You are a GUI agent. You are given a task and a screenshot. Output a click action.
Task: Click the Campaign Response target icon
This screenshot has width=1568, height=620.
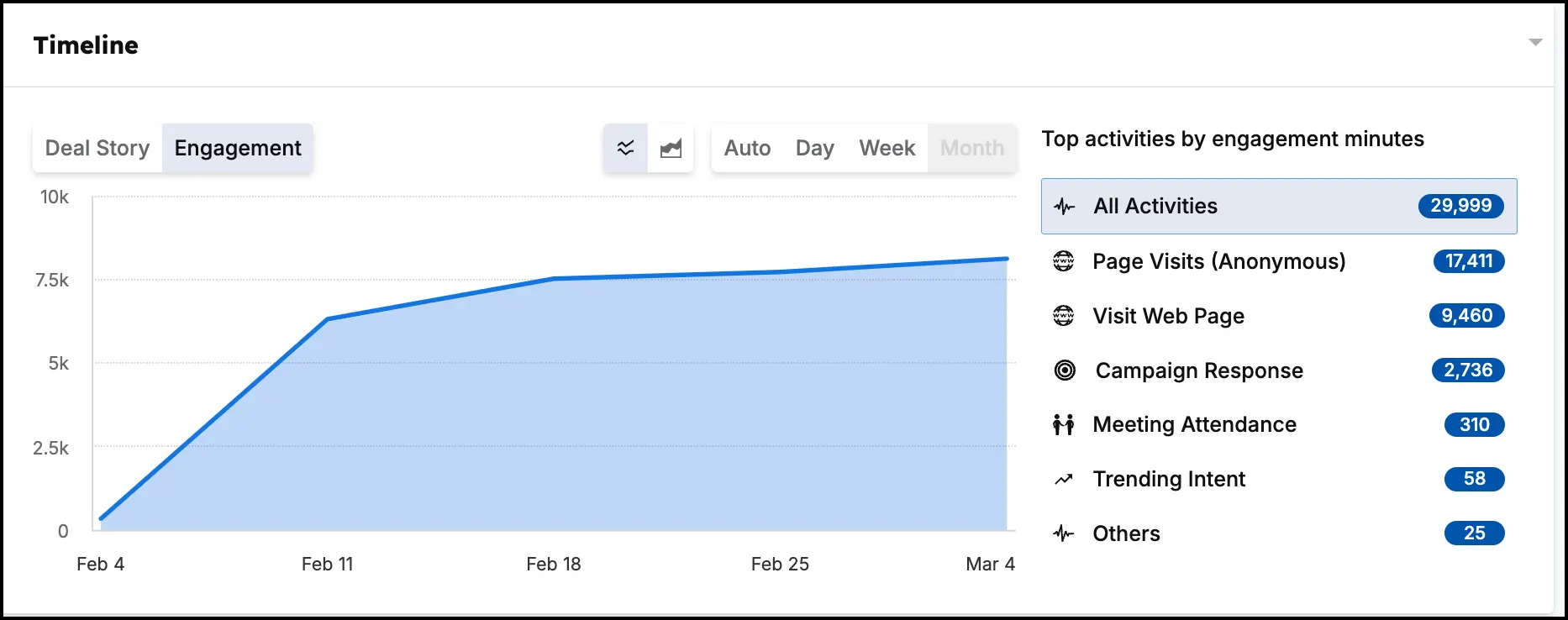(x=1065, y=370)
